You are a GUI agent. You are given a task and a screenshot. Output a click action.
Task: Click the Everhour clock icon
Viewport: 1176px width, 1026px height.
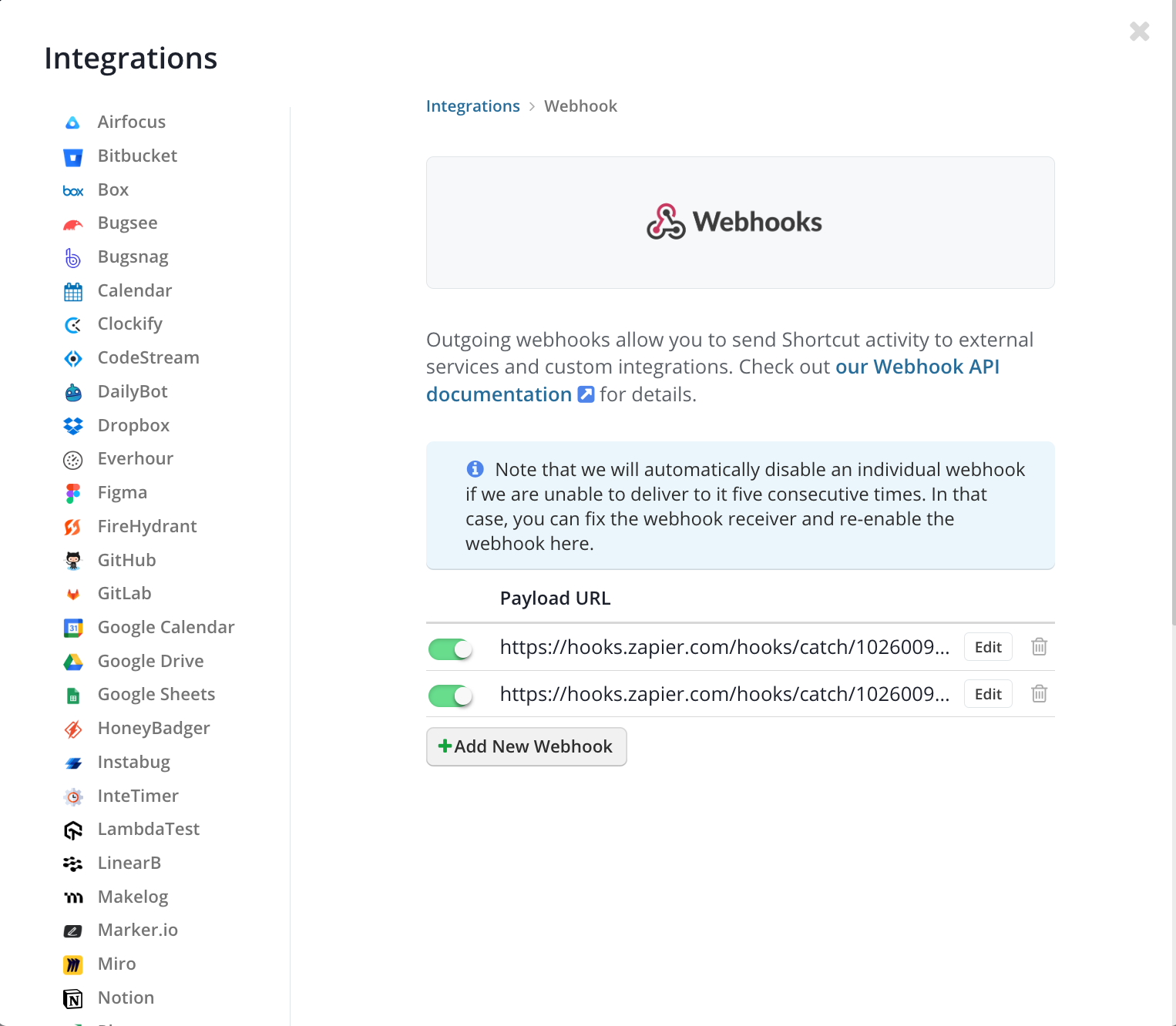click(72, 460)
